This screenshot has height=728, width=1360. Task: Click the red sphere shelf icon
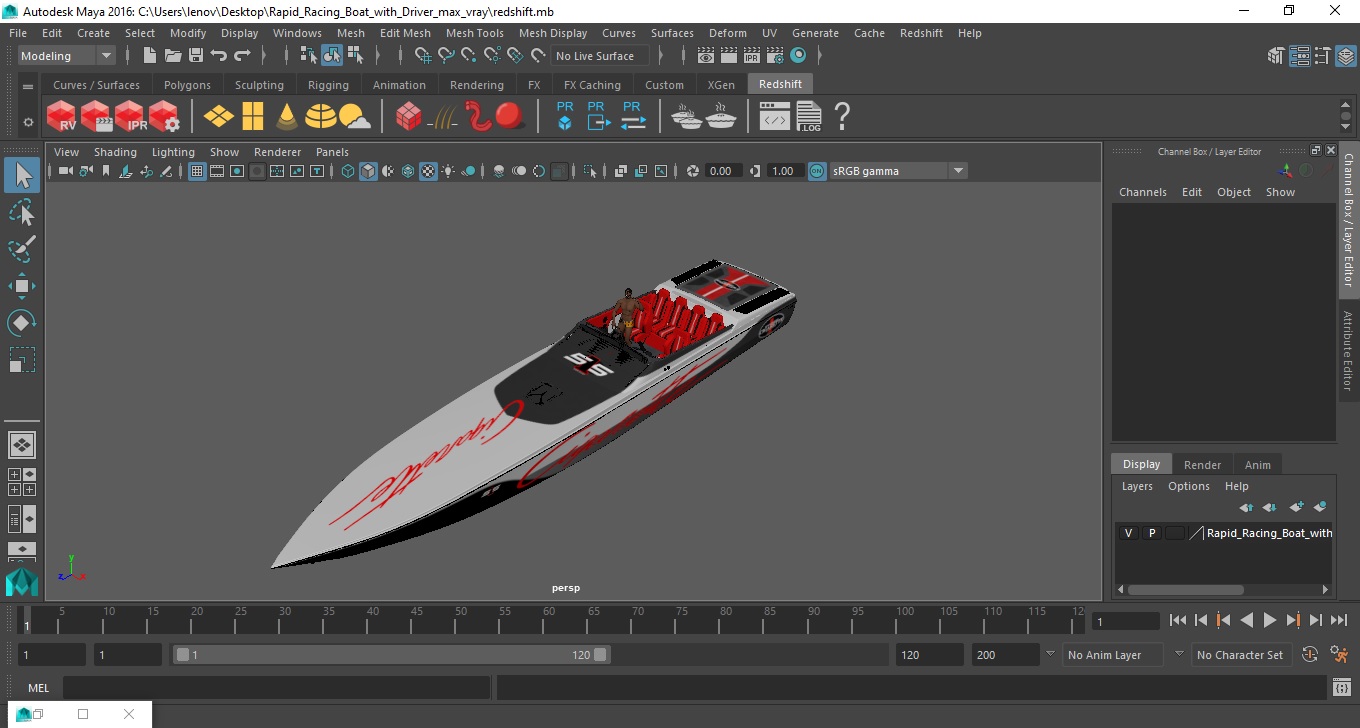click(510, 116)
